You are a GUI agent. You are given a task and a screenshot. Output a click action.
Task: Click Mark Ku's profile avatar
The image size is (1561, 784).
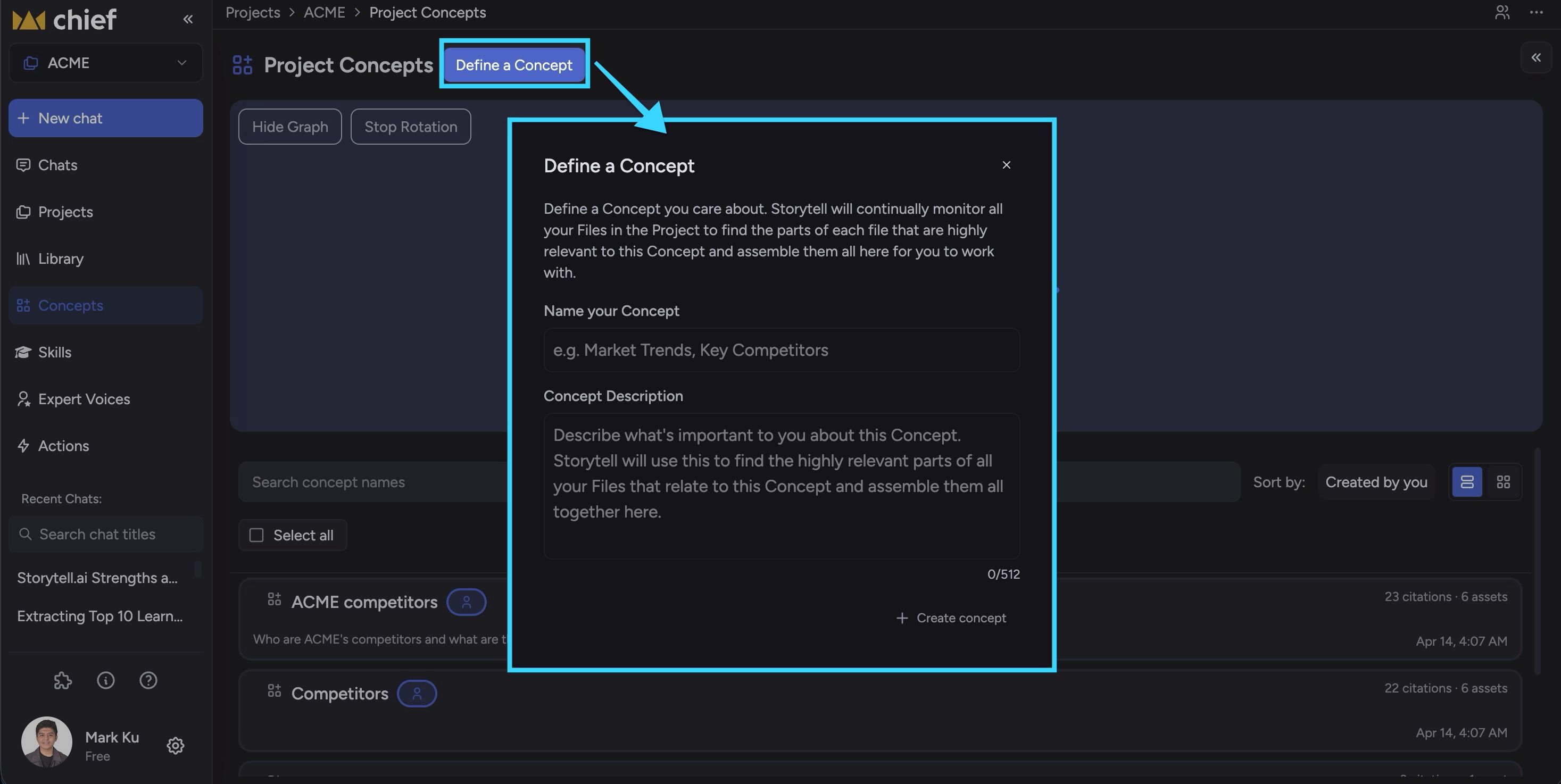point(47,742)
